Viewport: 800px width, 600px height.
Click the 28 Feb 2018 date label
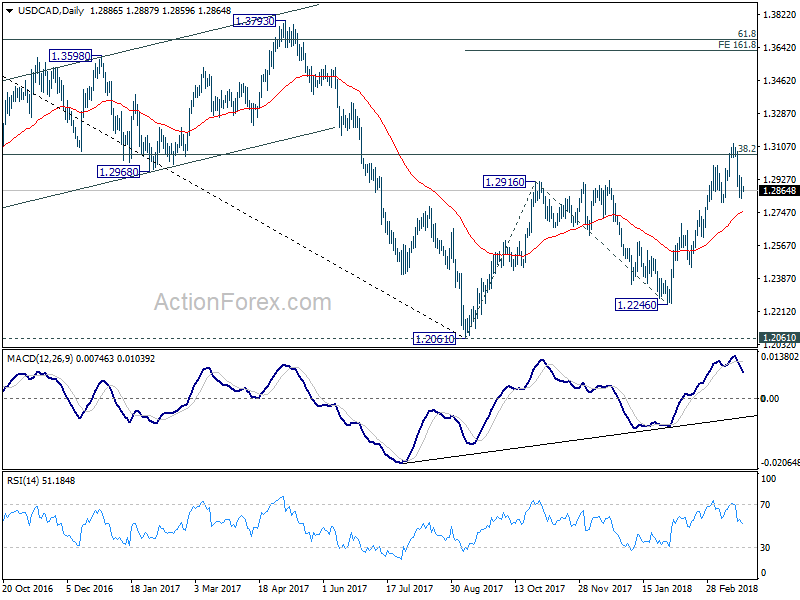click(733, 588)
